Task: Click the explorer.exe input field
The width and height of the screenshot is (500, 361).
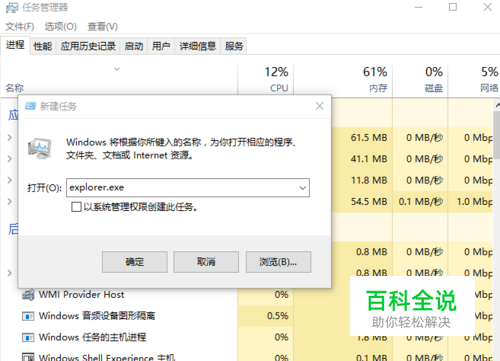Action: [188, 188]
